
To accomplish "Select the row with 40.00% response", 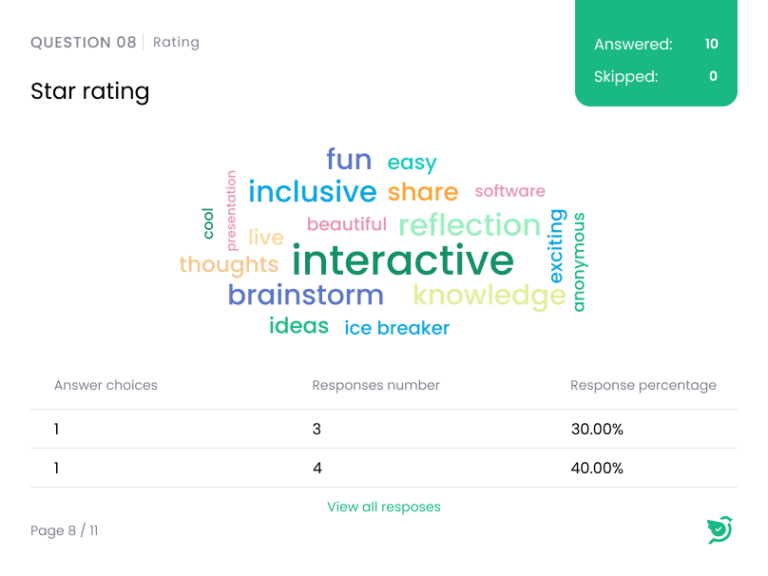I will [383, 468].
